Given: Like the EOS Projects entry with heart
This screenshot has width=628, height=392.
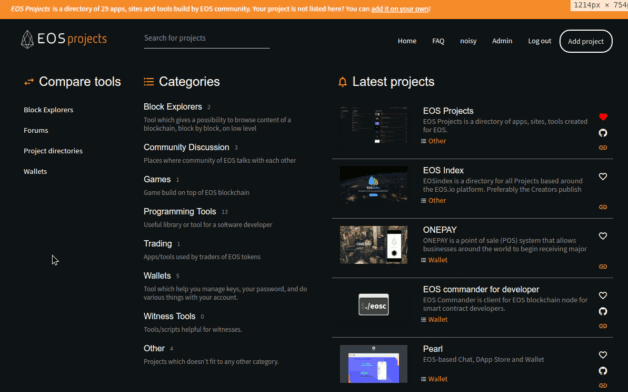Looking at the screenshot, I should pyautogui.click(x=603, y=117).
